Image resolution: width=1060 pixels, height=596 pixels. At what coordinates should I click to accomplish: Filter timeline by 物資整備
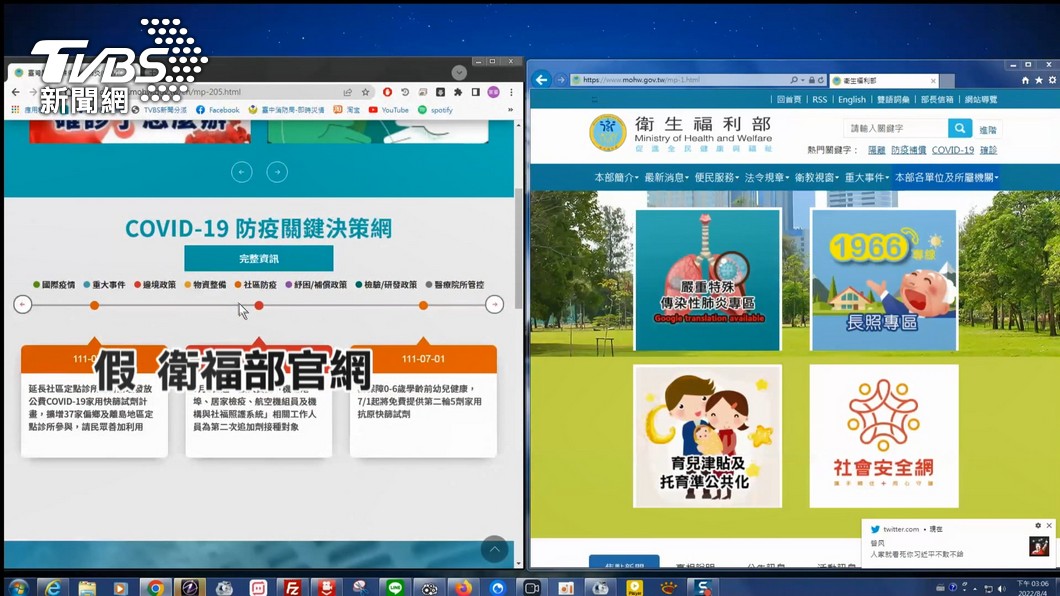[206, 284]
